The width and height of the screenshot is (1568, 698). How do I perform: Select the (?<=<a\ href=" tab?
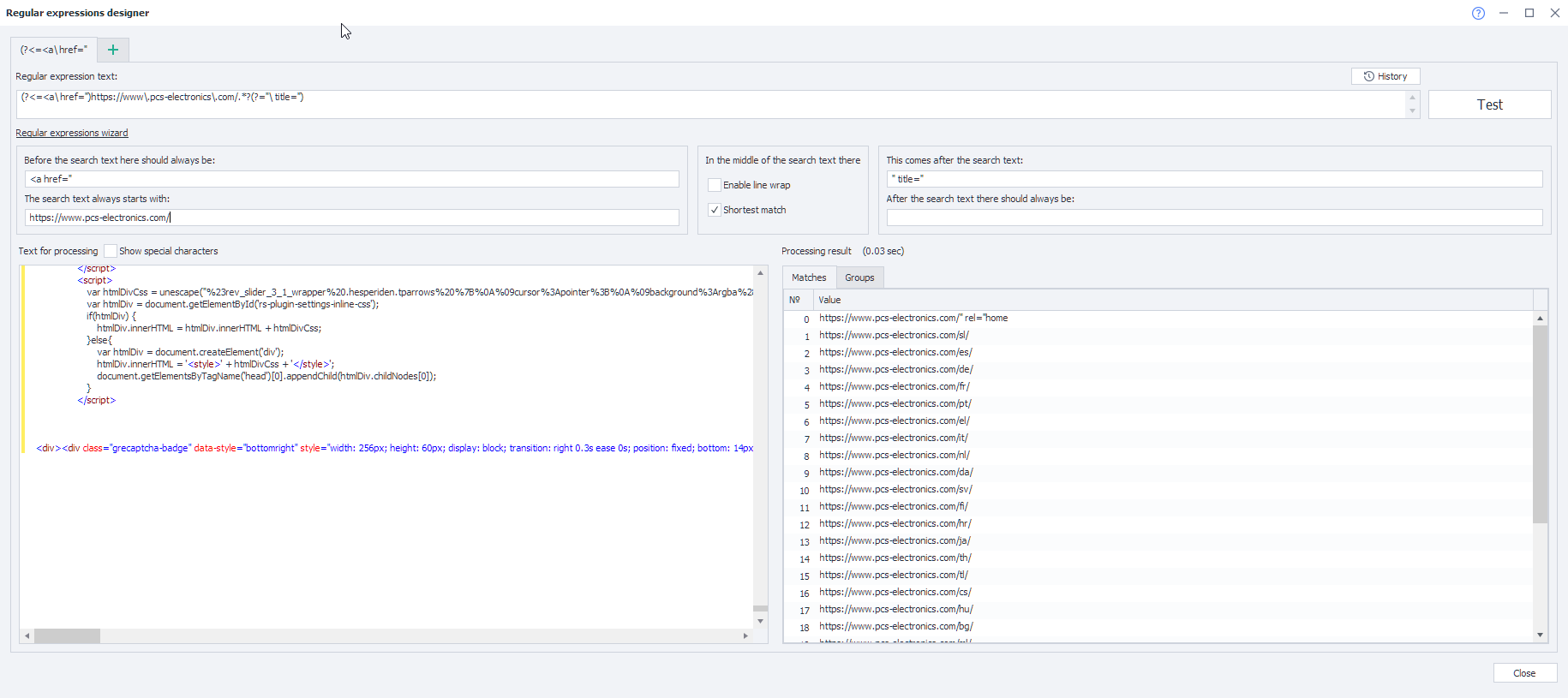(x=54, y=50)
